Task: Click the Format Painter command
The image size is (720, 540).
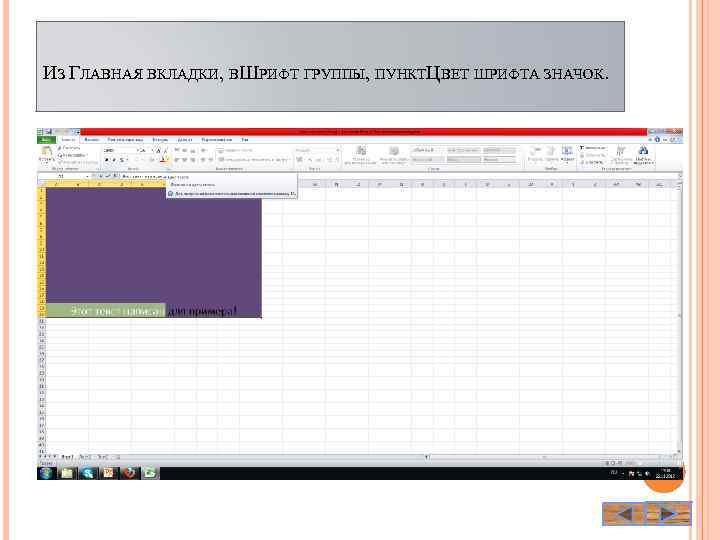Action: [78, 162]
